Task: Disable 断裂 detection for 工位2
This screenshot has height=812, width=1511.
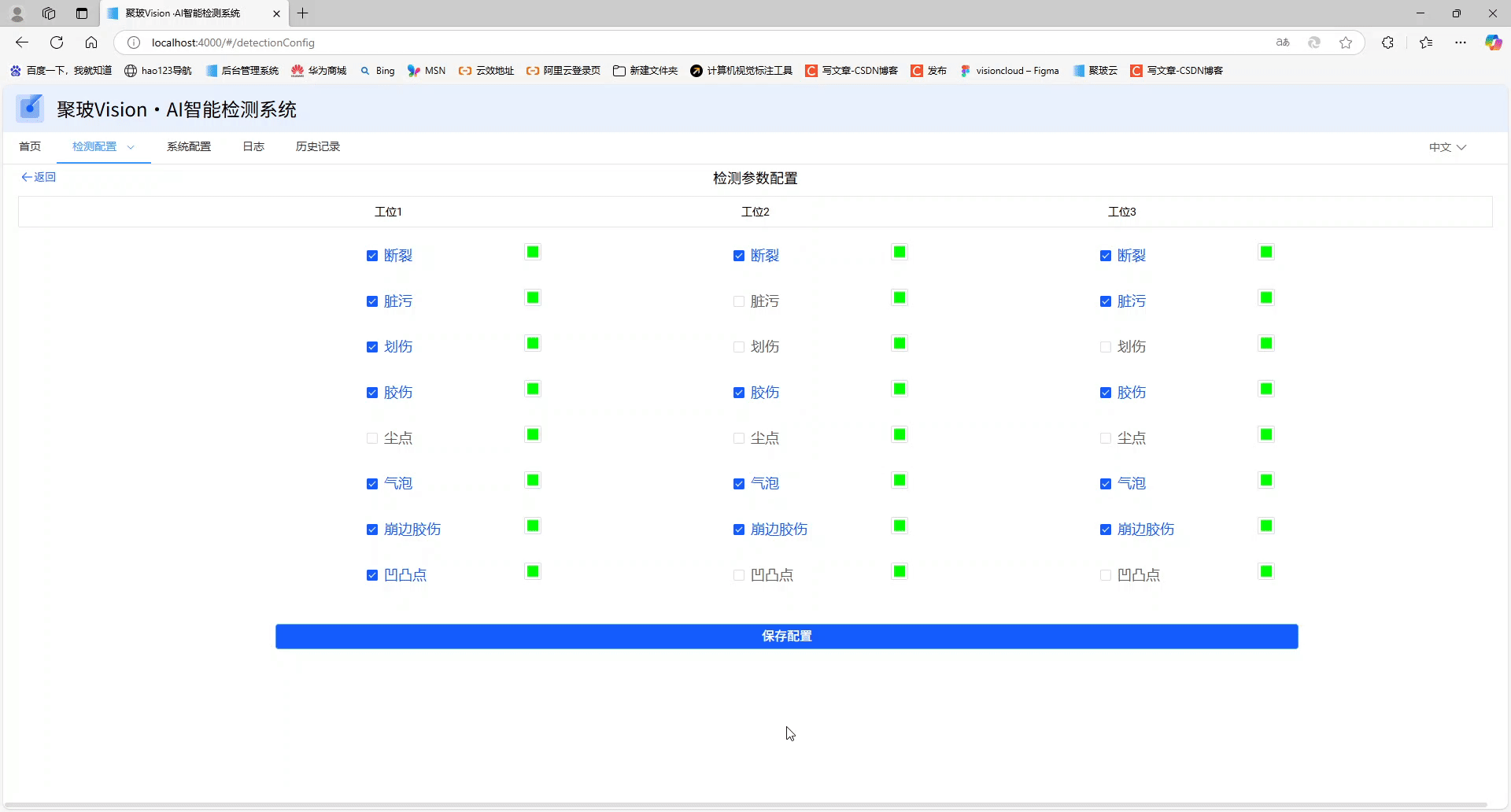Action: 738,256
